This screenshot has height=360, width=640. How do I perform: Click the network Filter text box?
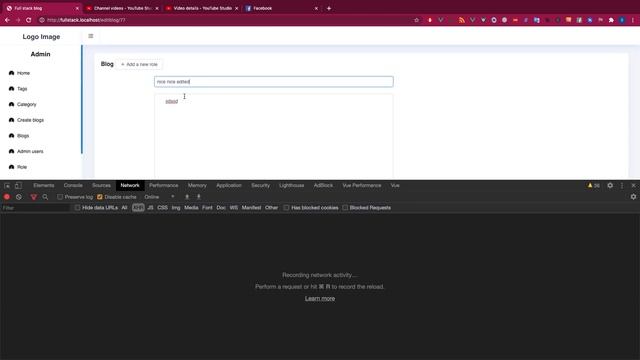(x=36, y=208)
